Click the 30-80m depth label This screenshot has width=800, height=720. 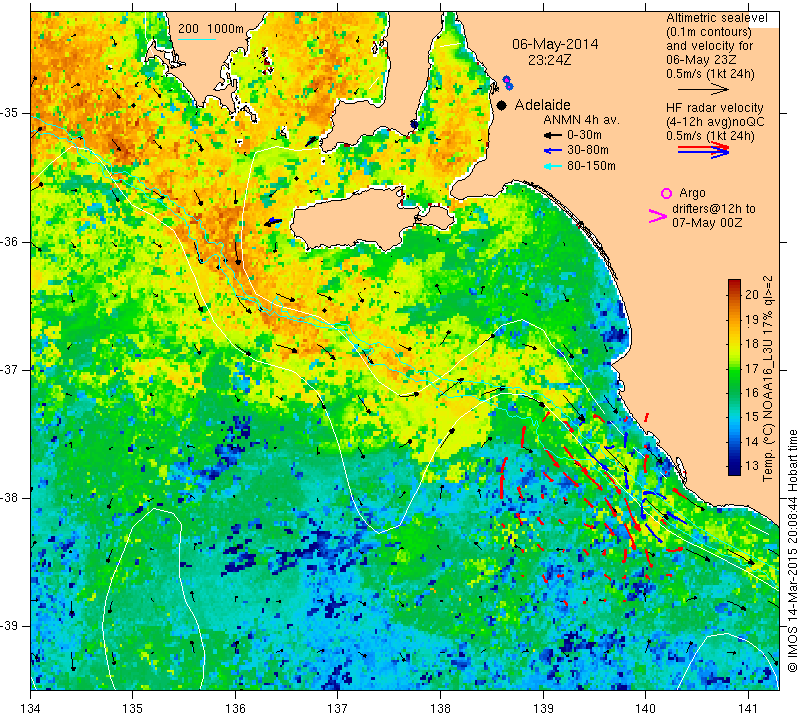[x=588, y=151]
